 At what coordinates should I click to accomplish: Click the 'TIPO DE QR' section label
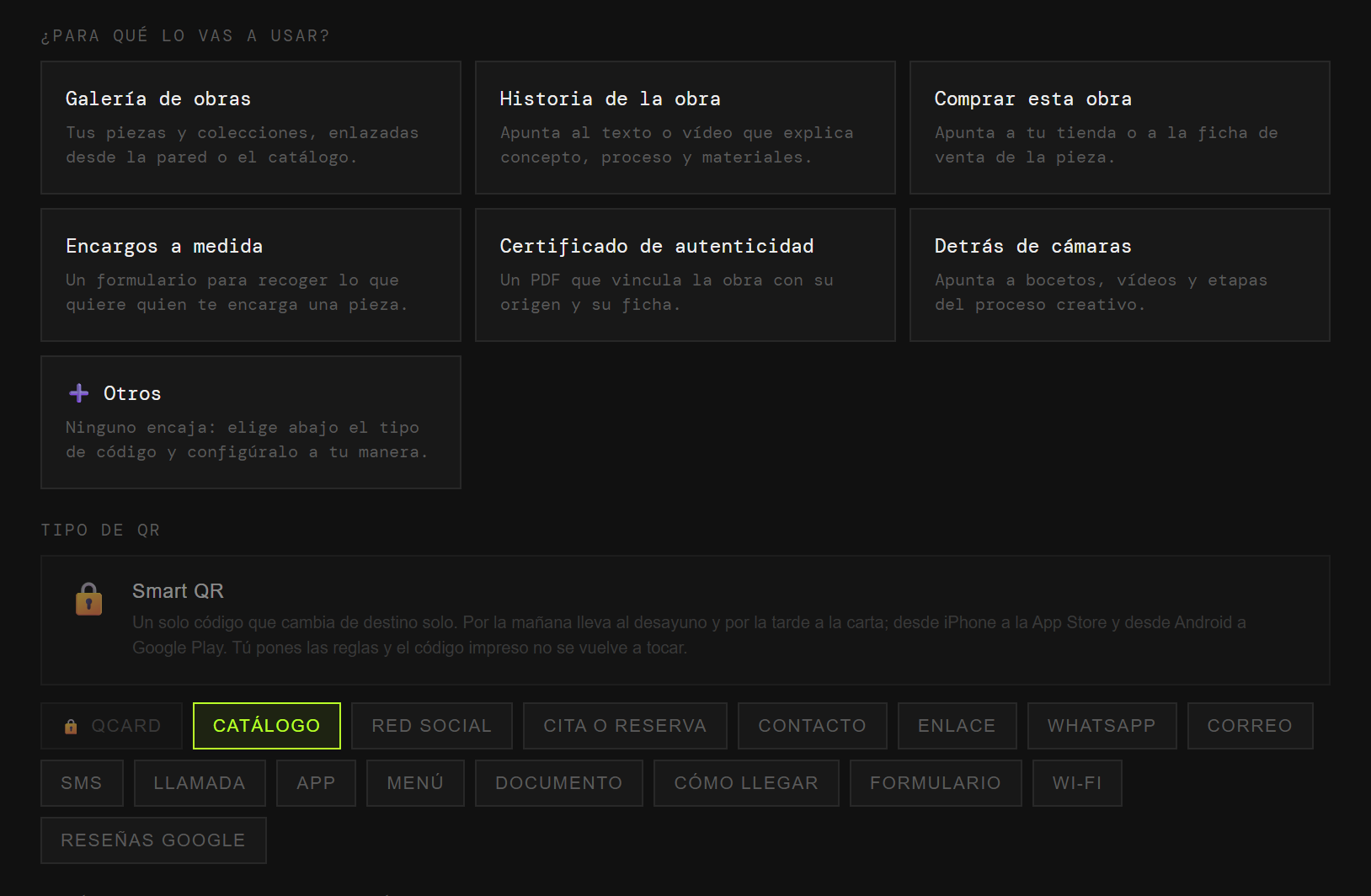[x=100, y=531]
